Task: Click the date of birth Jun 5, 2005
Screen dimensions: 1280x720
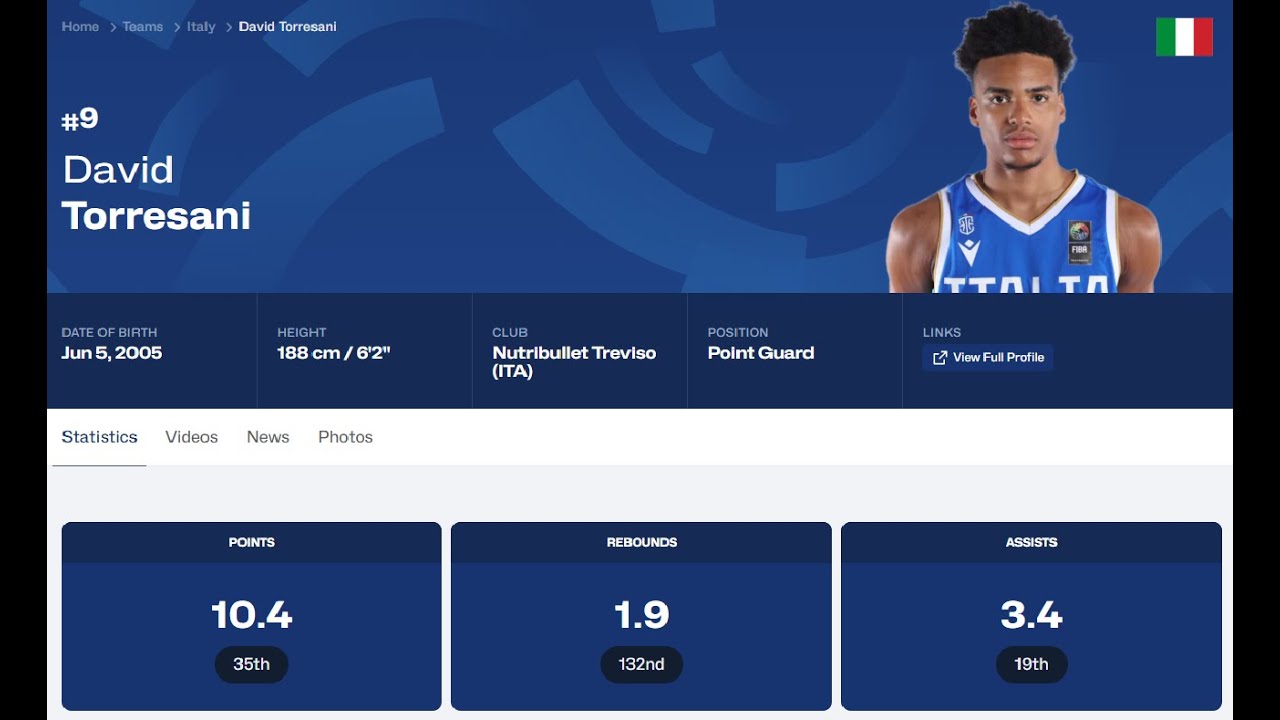Action: click(x=111, y=353)
